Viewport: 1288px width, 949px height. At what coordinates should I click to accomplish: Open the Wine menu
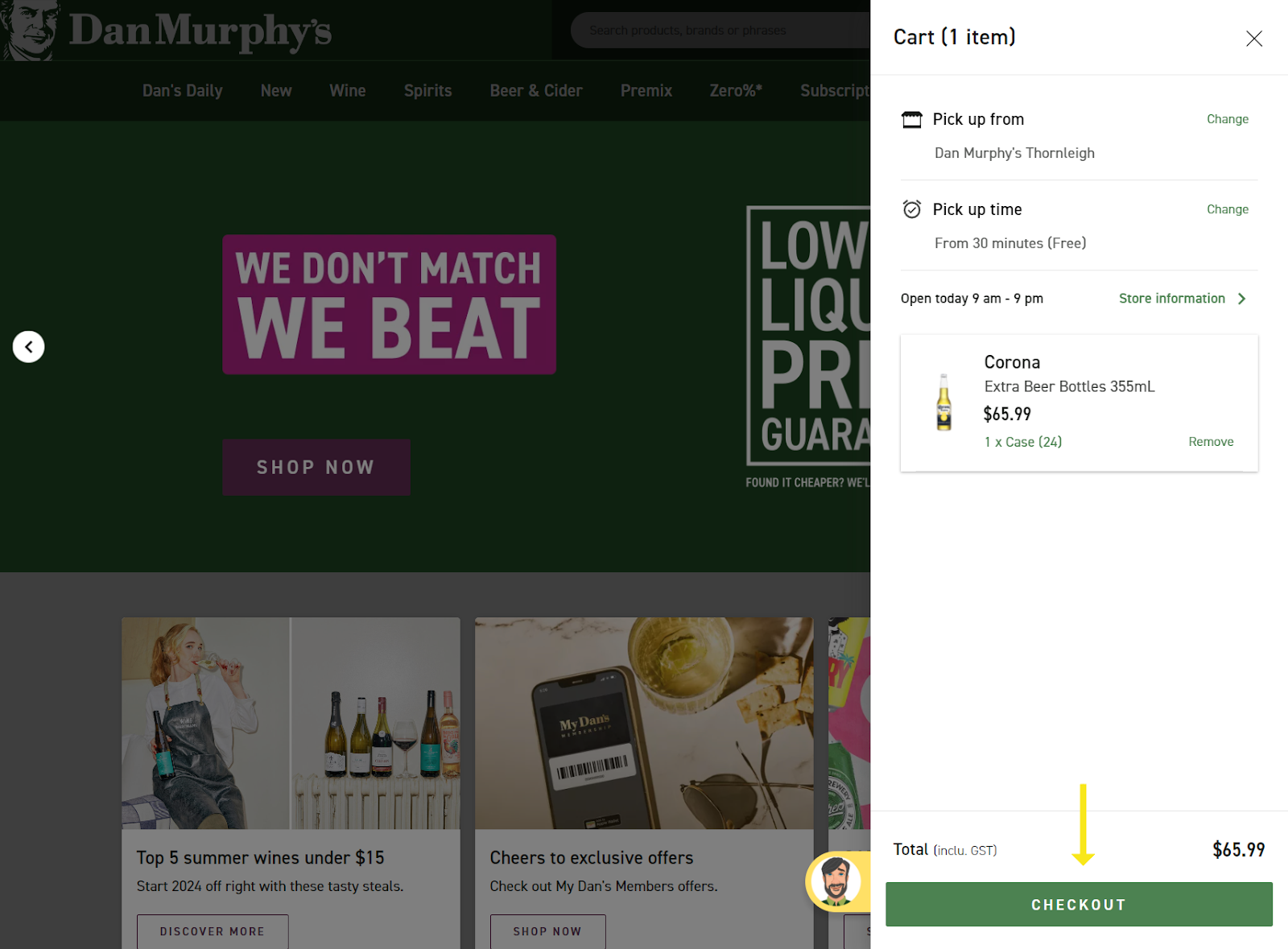pos(347,91)
